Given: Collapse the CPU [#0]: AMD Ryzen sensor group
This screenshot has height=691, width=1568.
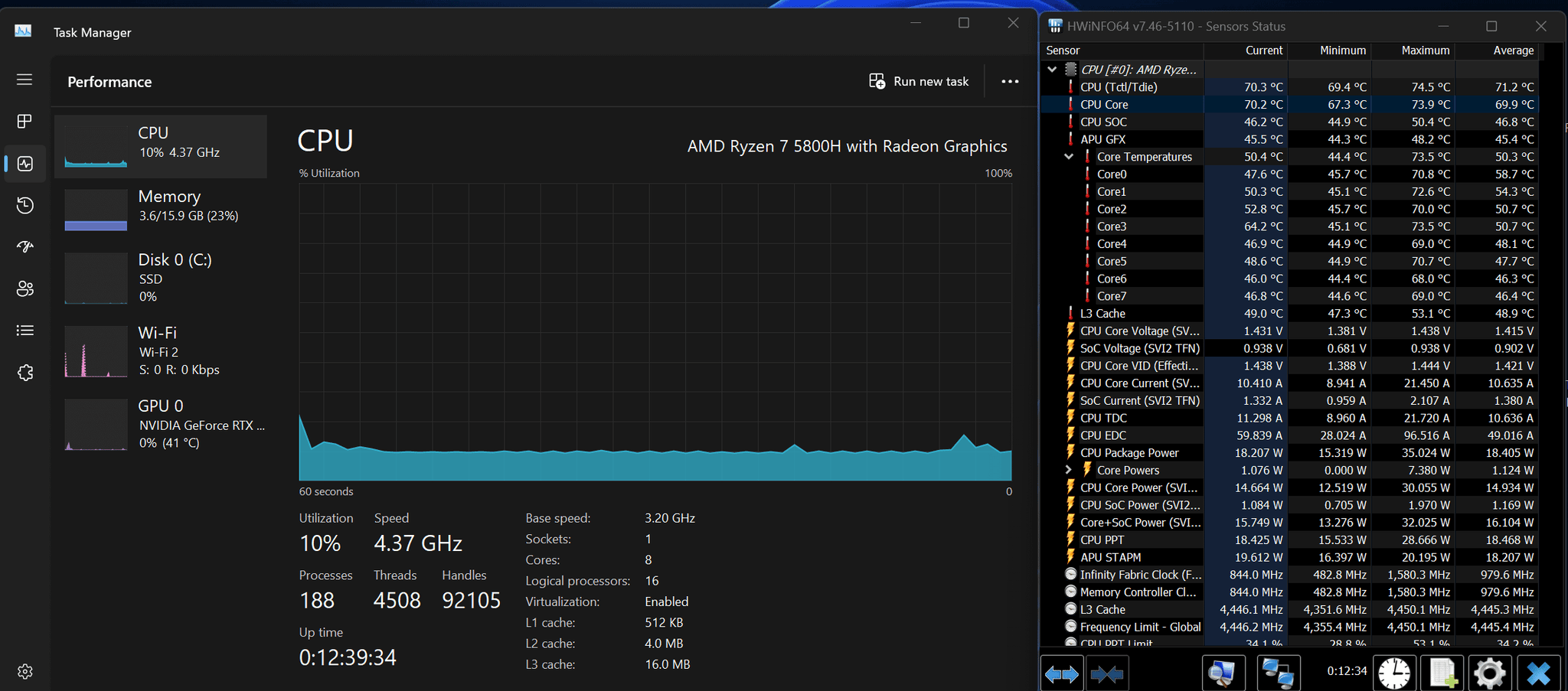Looking at the screenshot, I should tap(1052, 69).
